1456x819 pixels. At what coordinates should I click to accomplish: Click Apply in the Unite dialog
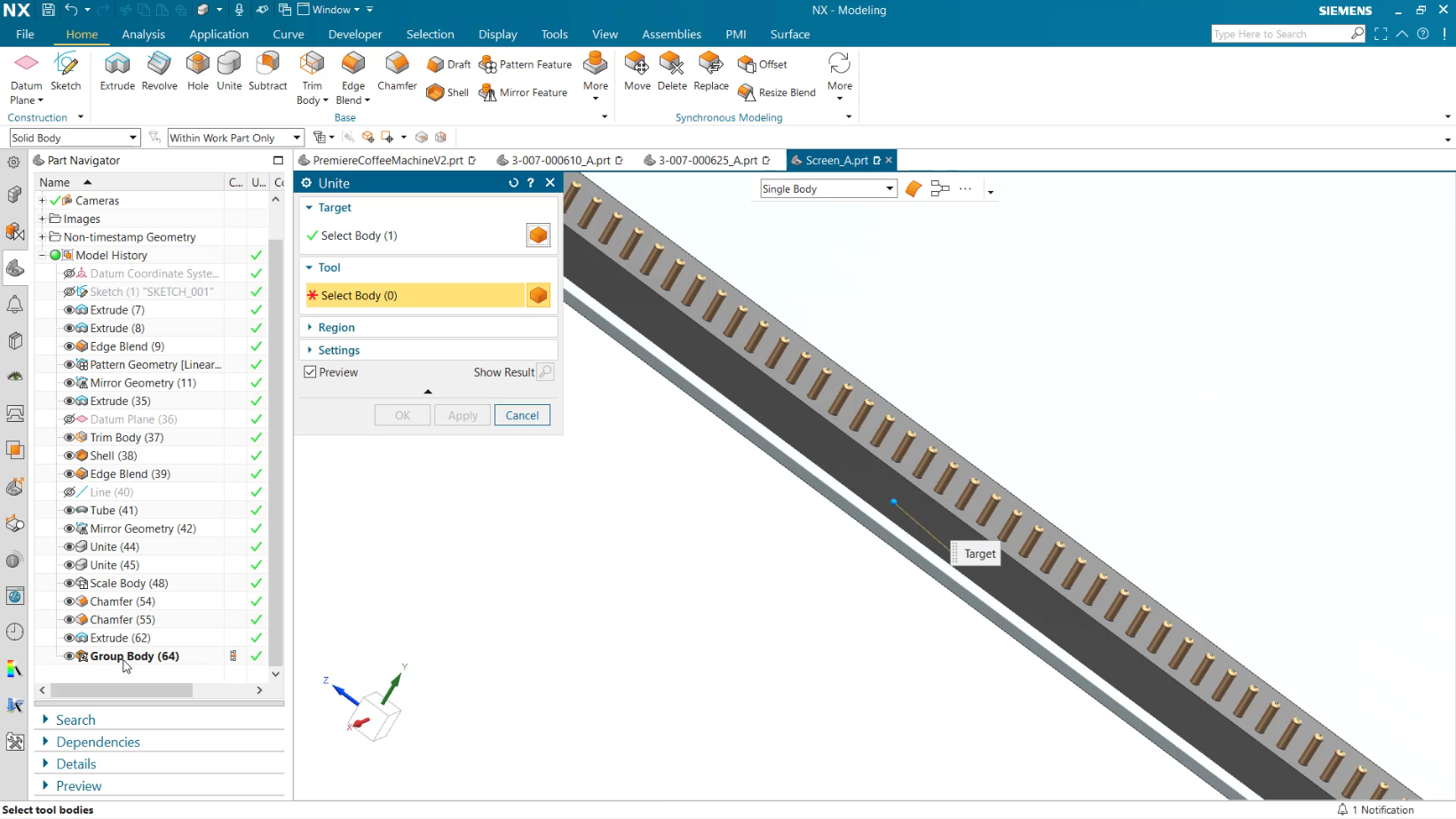pos(462,415)
